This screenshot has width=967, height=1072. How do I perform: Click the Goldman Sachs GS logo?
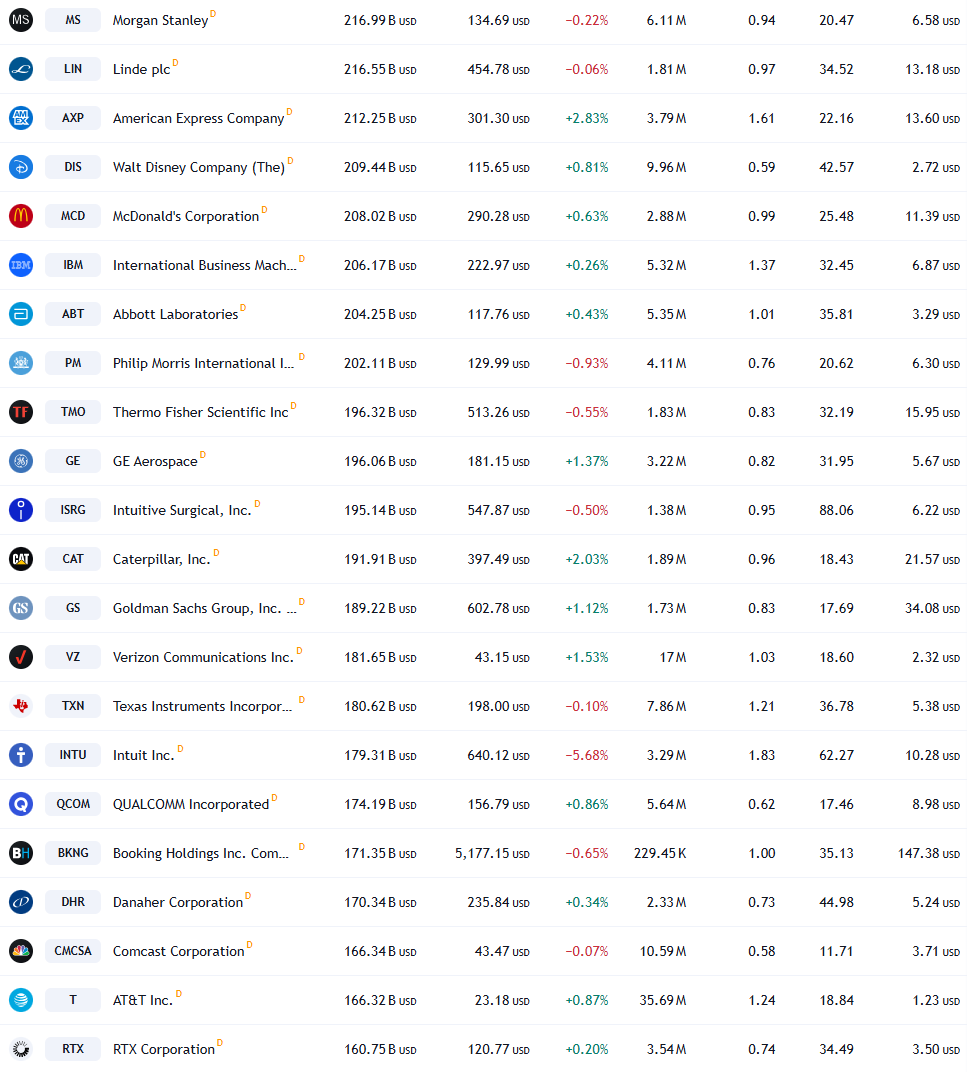click(x=21, y=608)
